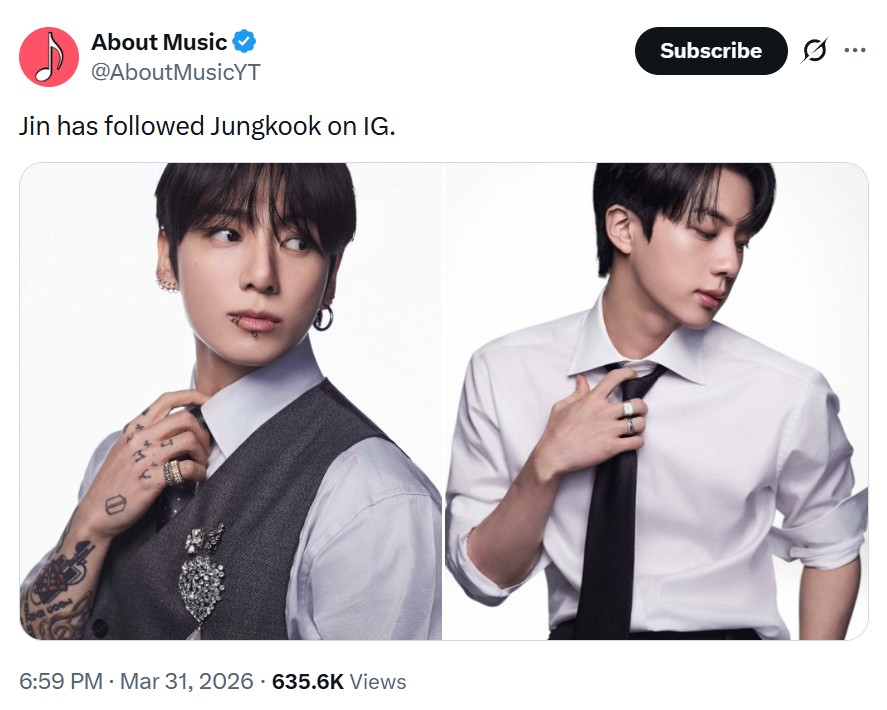The image size is (887, 710).
Task: Open the right photo with black tie
Action: [x=656, y=400]
